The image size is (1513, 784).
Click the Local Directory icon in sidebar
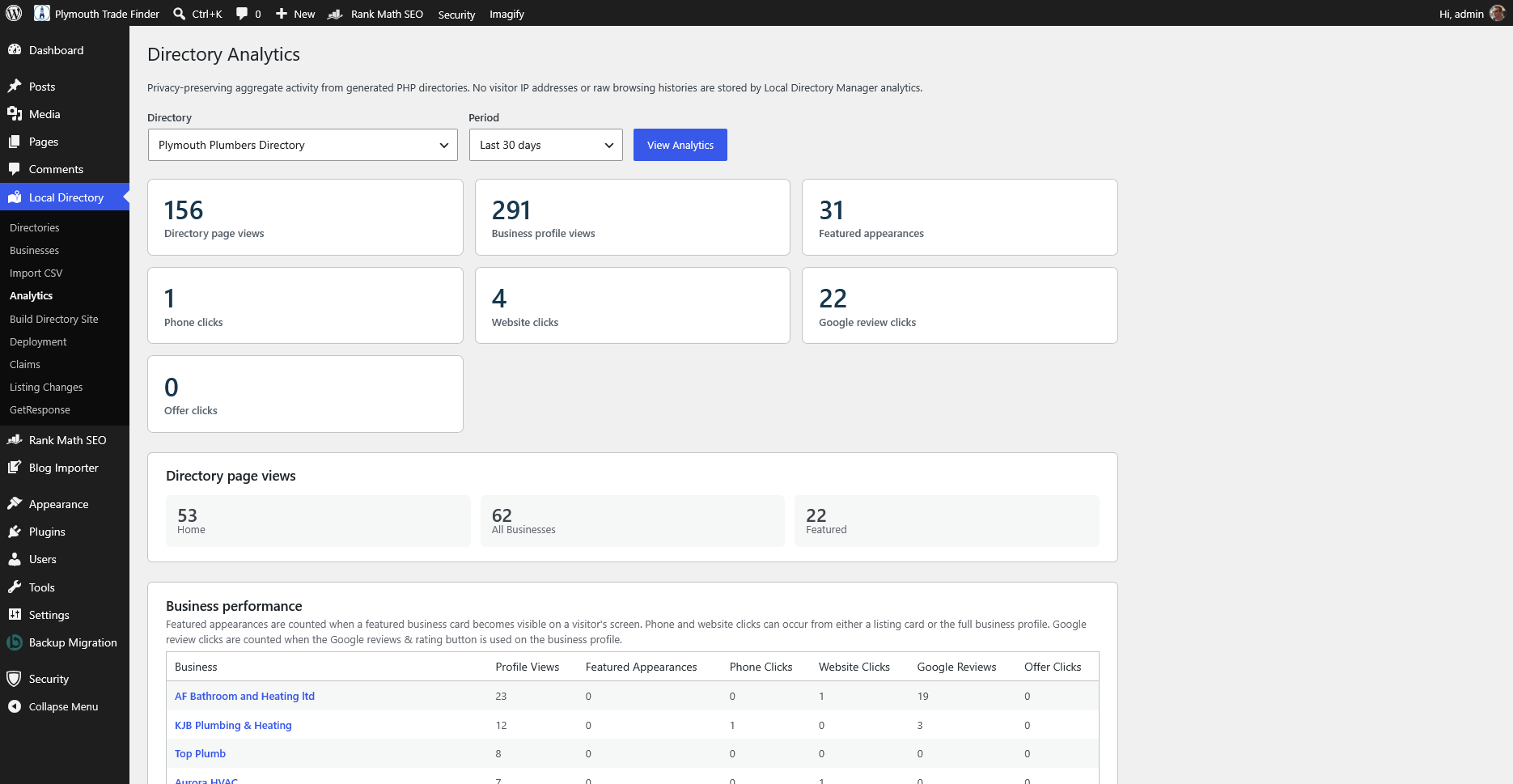coord(15,197)
